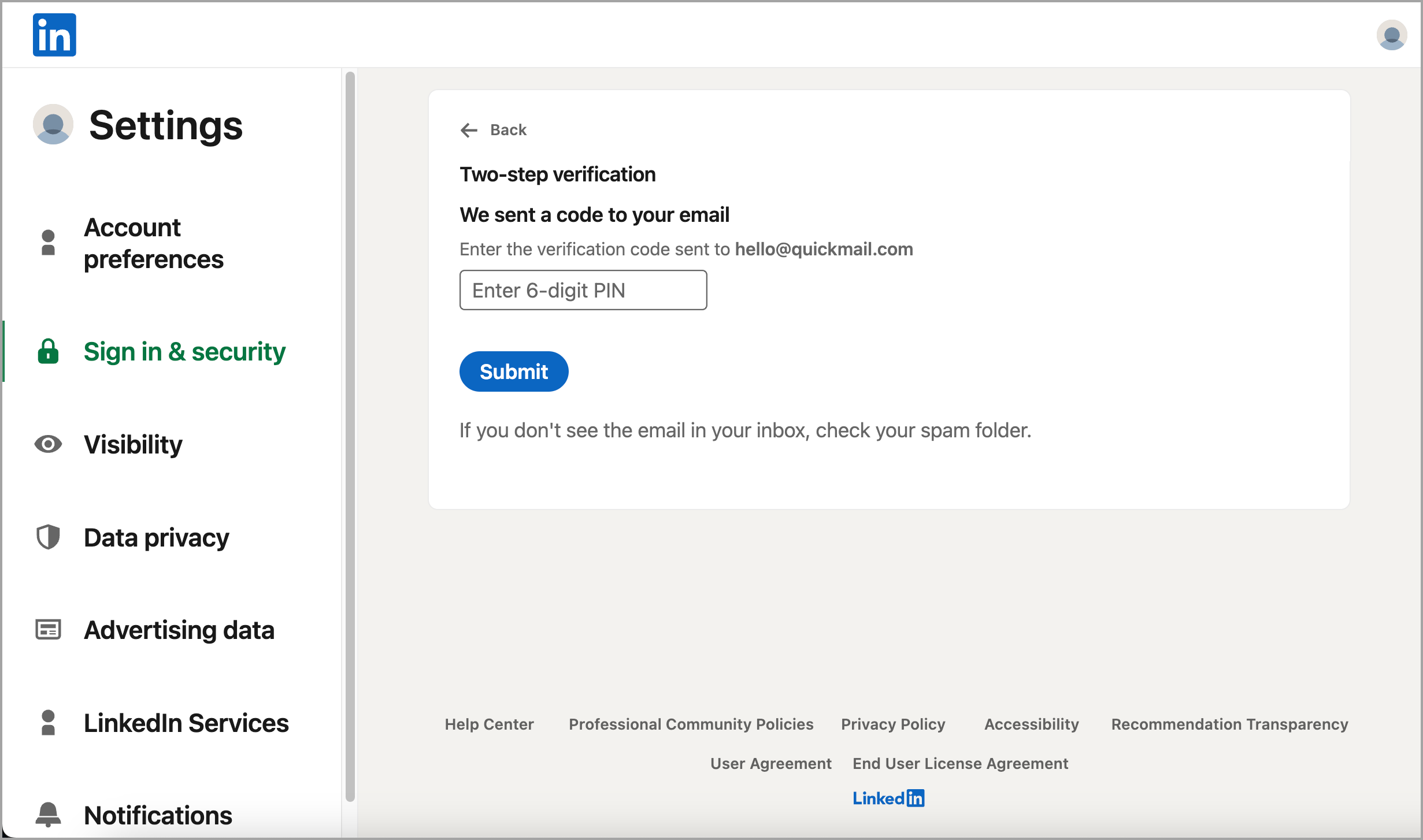Click the Two-step verification heading
Image resolution: width=1423 pixels, height=840 pixels.
557,174
